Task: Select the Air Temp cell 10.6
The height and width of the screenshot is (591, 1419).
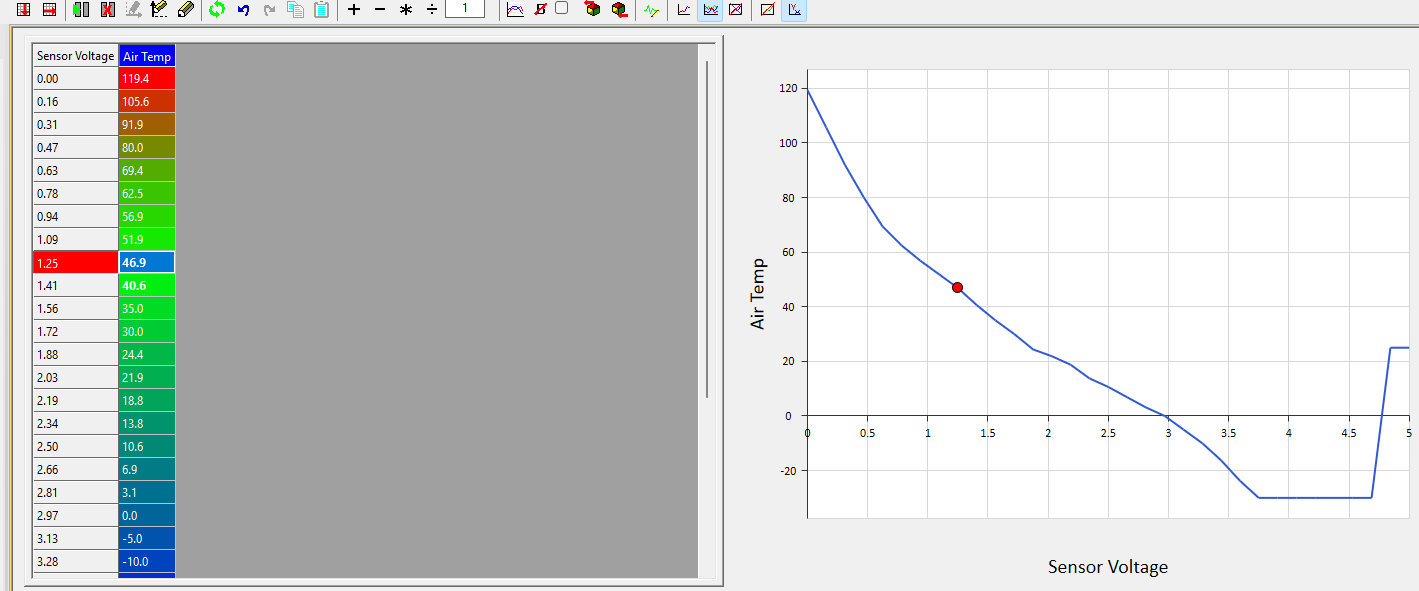Action: [x=147, y=446]
